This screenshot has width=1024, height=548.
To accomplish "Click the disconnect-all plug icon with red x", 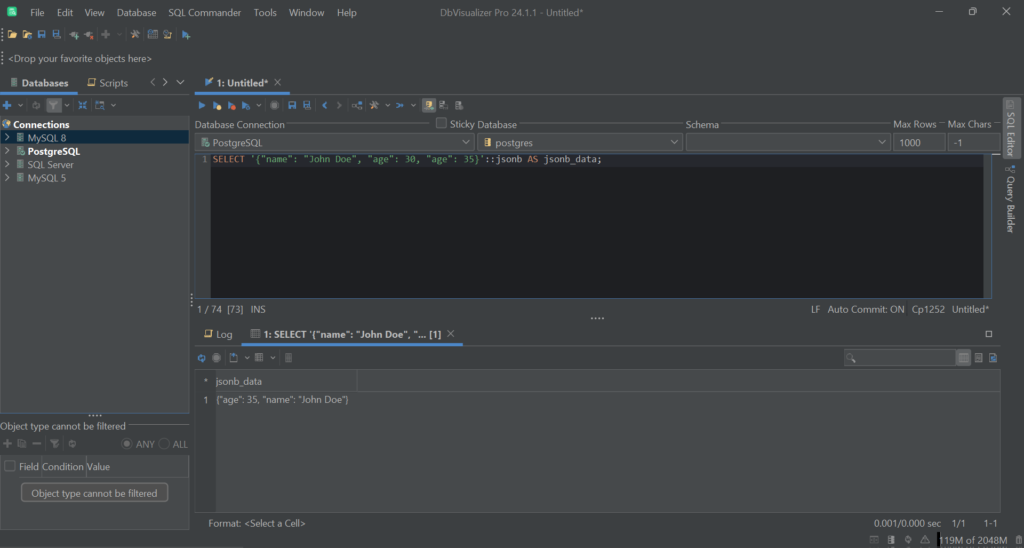I will point(89,35).
